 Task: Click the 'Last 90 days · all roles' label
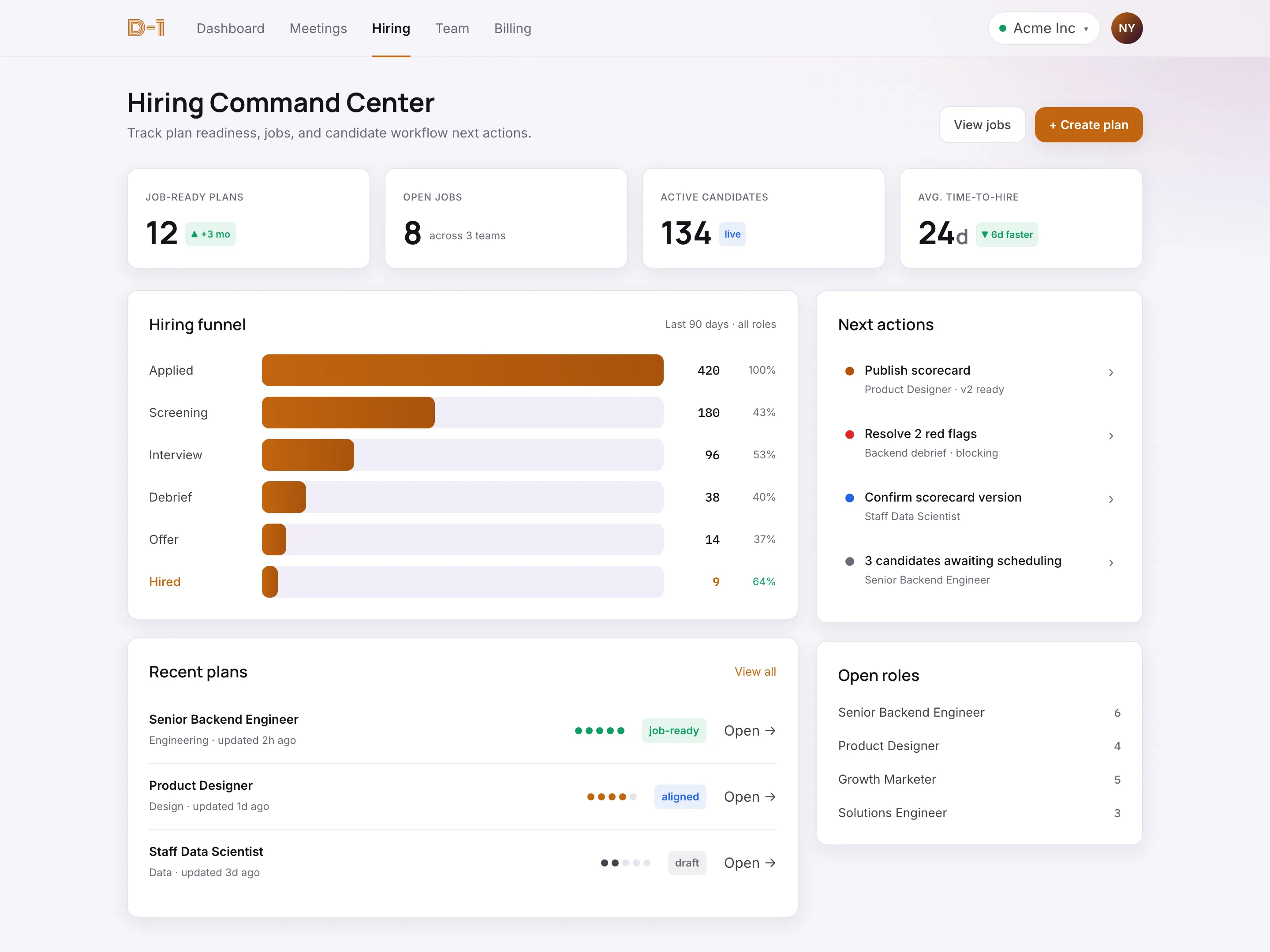coord(720,324)
